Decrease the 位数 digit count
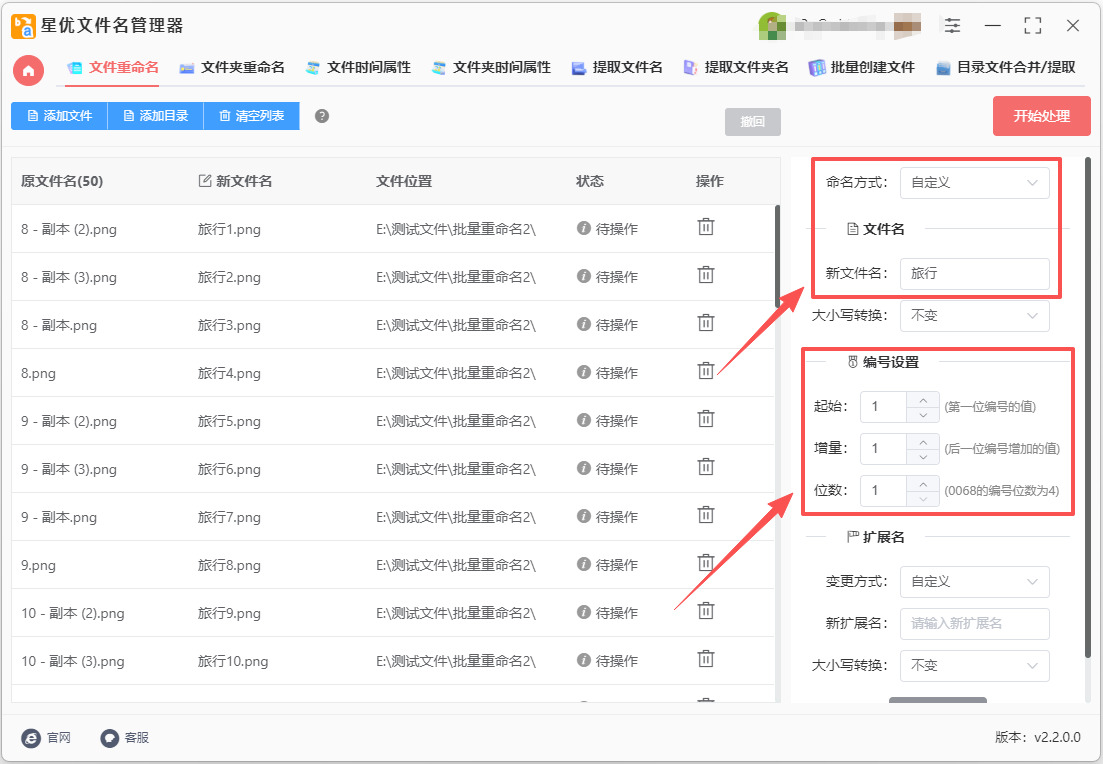Viewport: 1103px width, 764px height. point(923,499)
